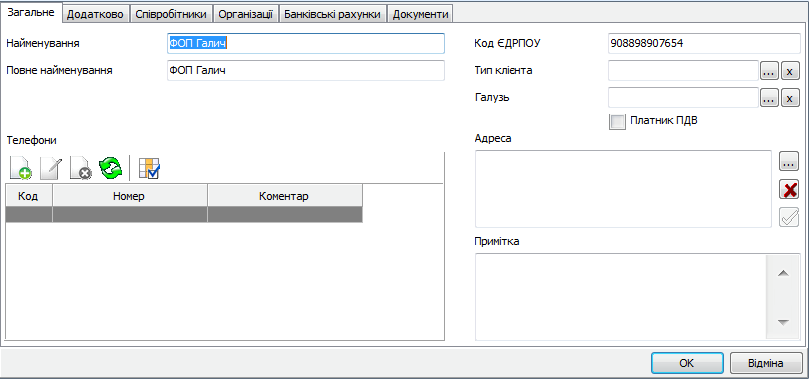
Task: Focus the Найменування input field
Action: pos(305,44)
